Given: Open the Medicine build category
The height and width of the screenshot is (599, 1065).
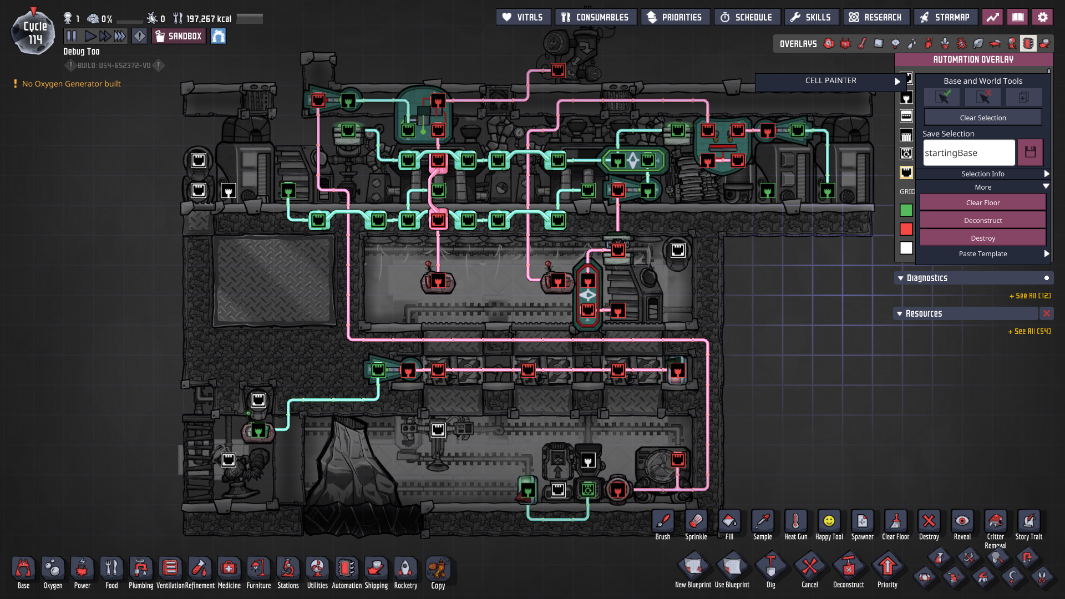Looking at the screenshot, I should point(229,568).
